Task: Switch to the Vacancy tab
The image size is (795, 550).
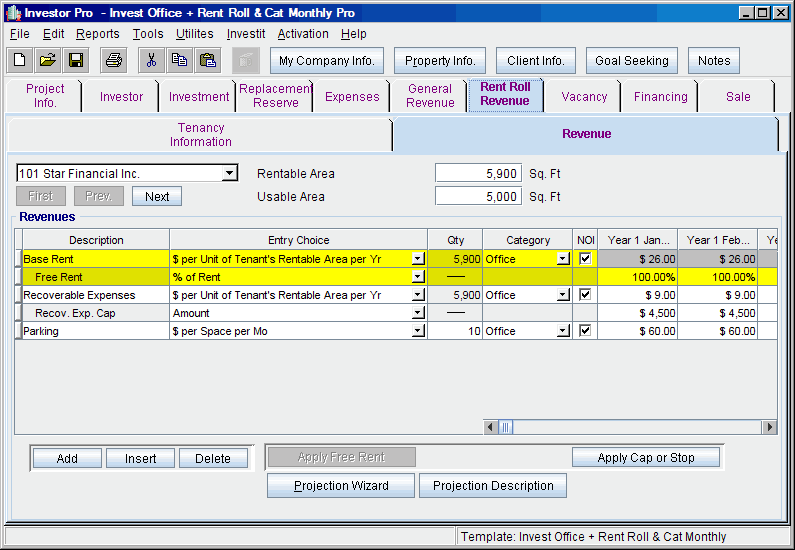Action: click(x=584, y=97)
